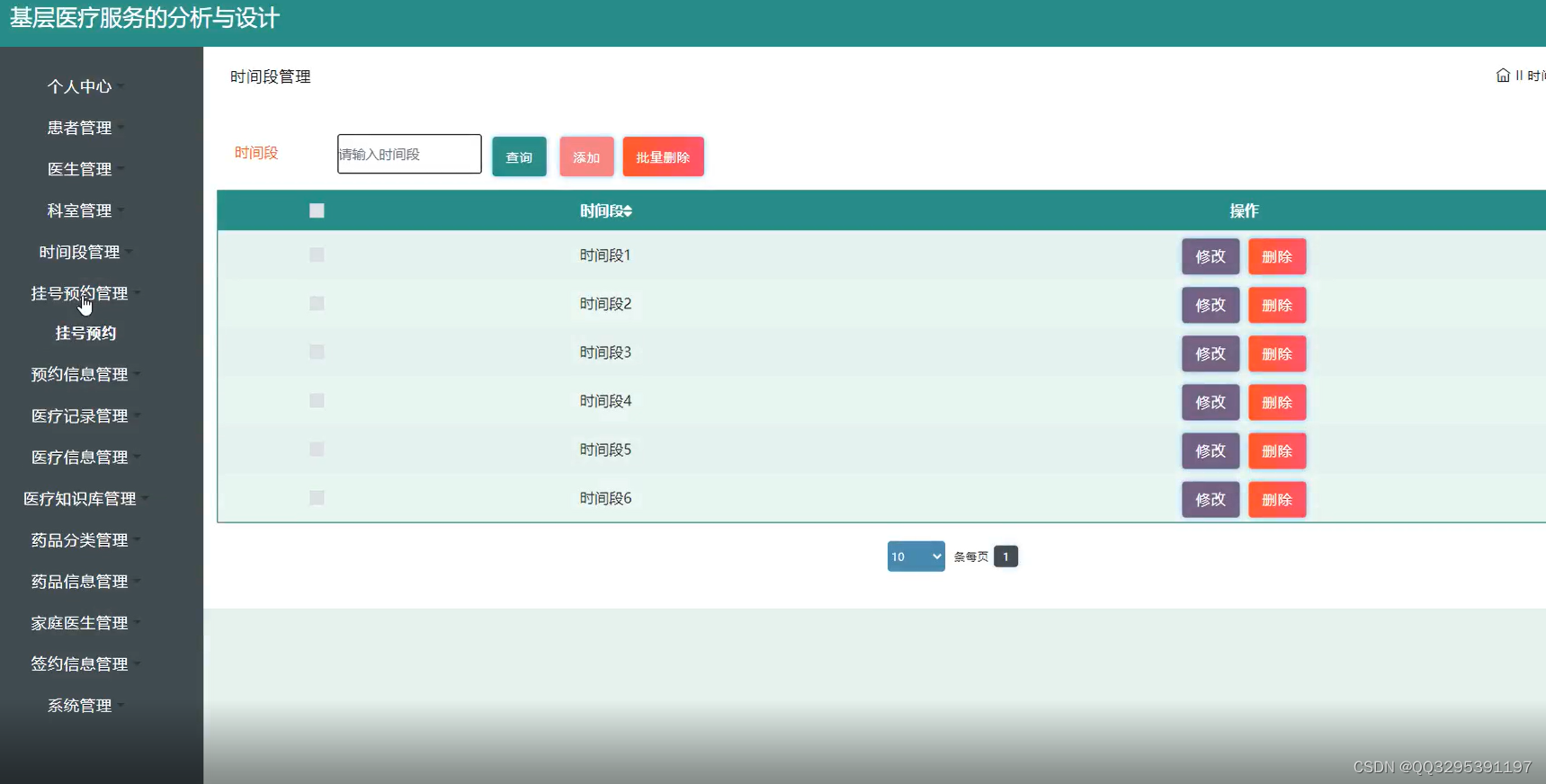Expand 医生管理 sidebar menu

tap(85, 169)
